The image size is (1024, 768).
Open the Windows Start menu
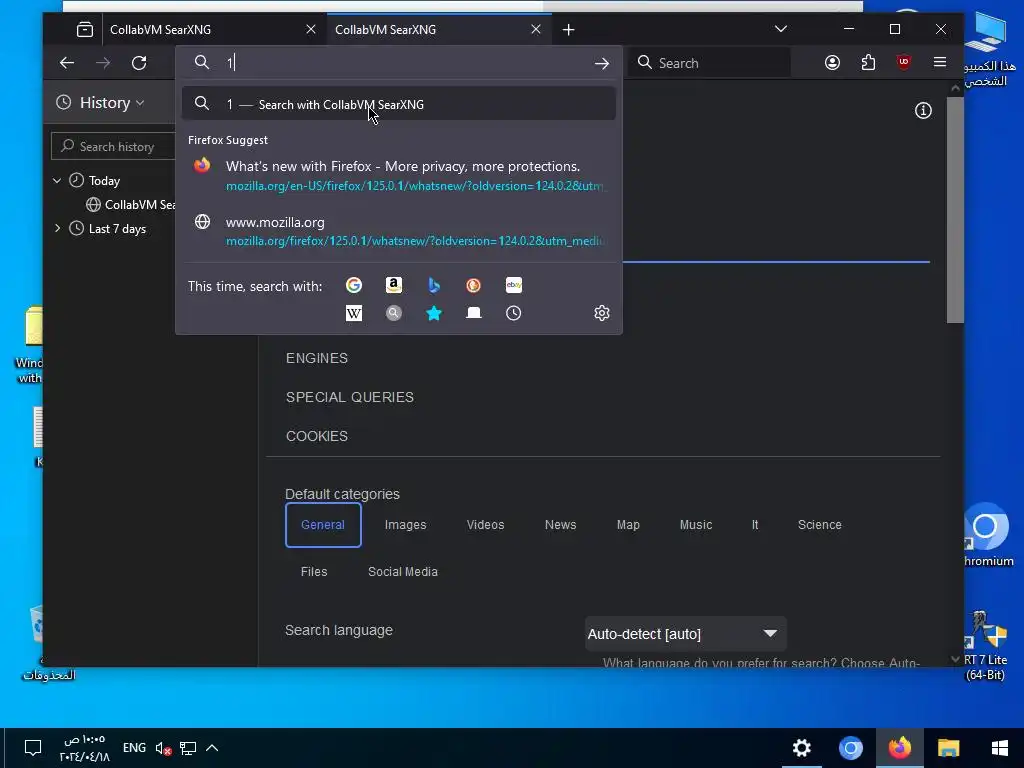(x=999, y=748)
